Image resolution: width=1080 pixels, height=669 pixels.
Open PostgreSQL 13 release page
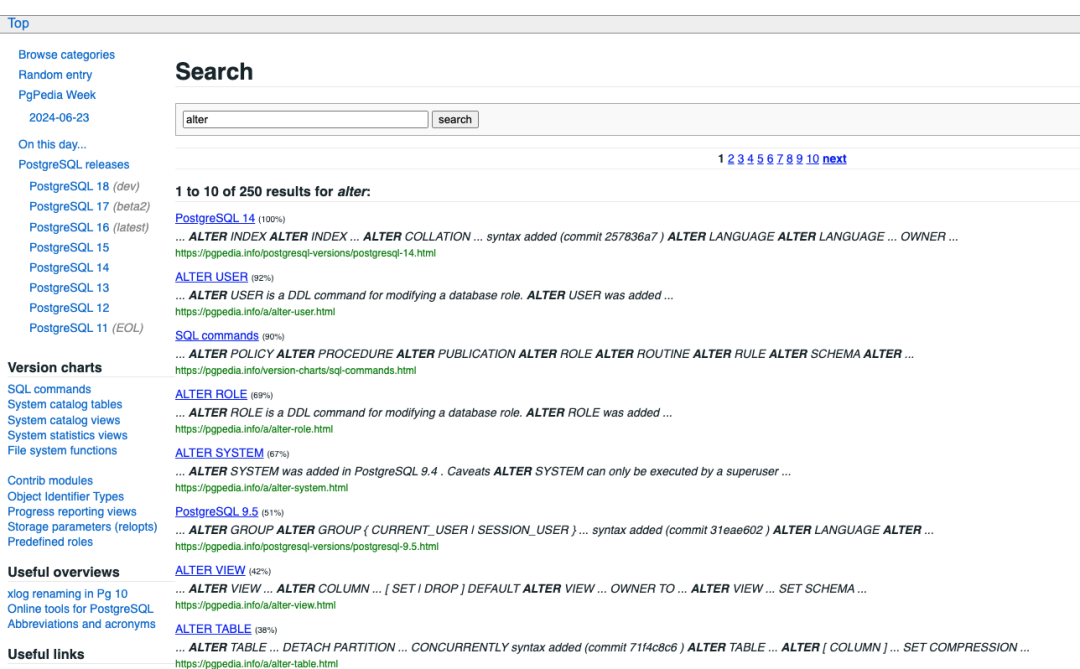coord(69,287)
